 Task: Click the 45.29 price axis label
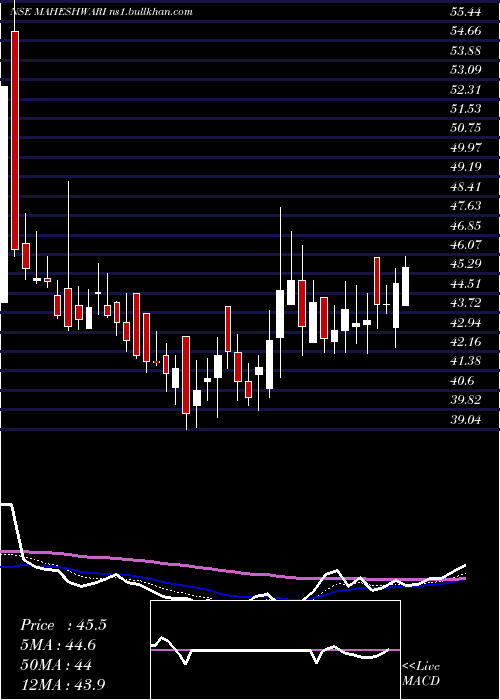pos(466,263)
